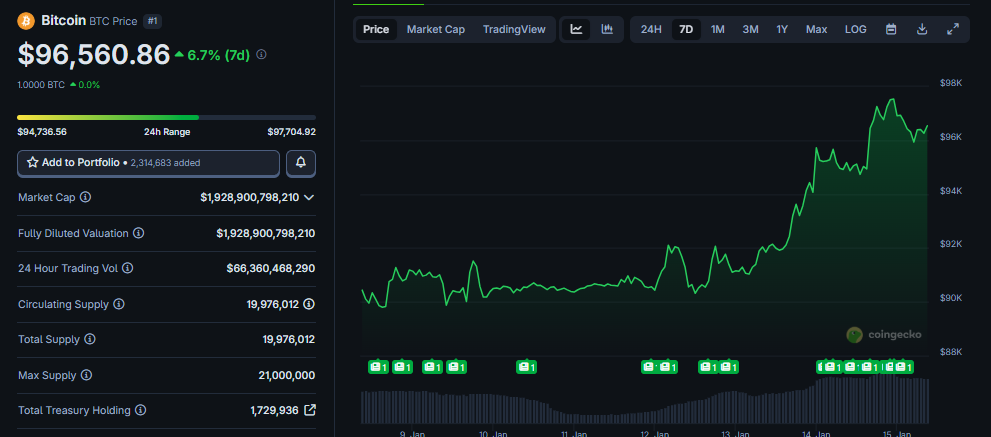
Task: Open the treasury holding external link icon
Action: [x=310, y=410]
